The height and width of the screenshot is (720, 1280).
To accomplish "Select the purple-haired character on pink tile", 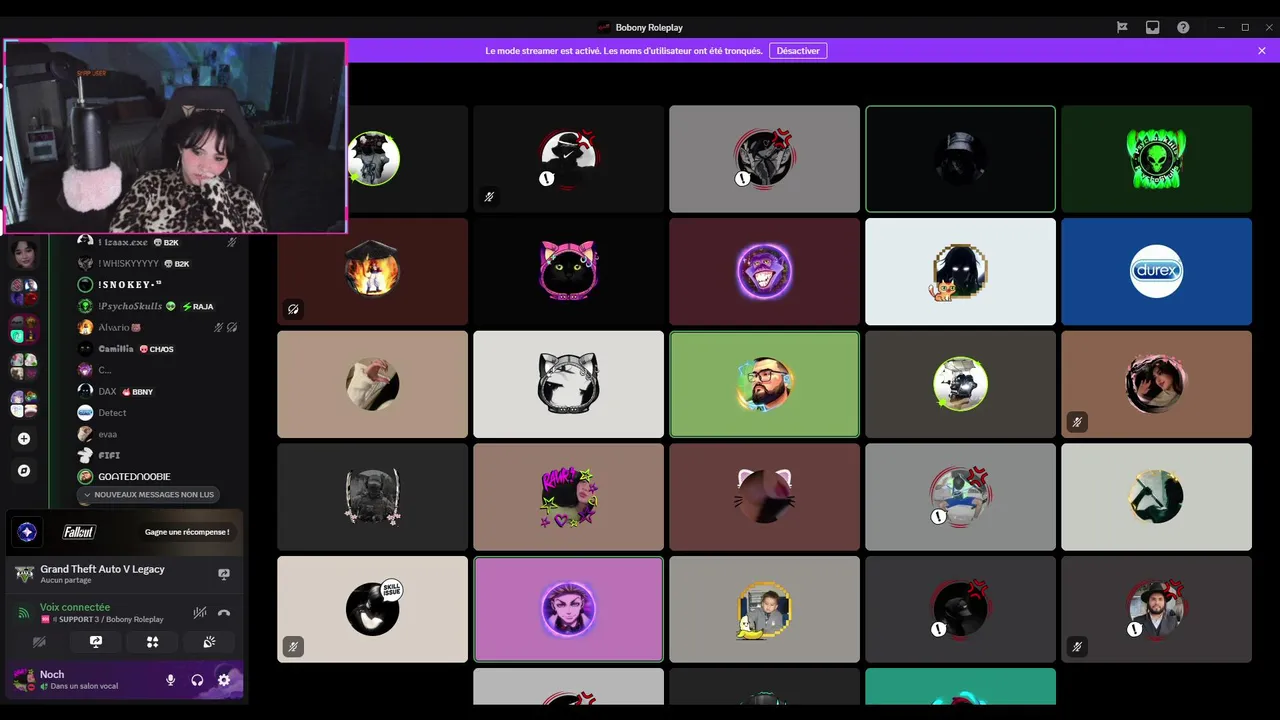I will tap(568, 609).
